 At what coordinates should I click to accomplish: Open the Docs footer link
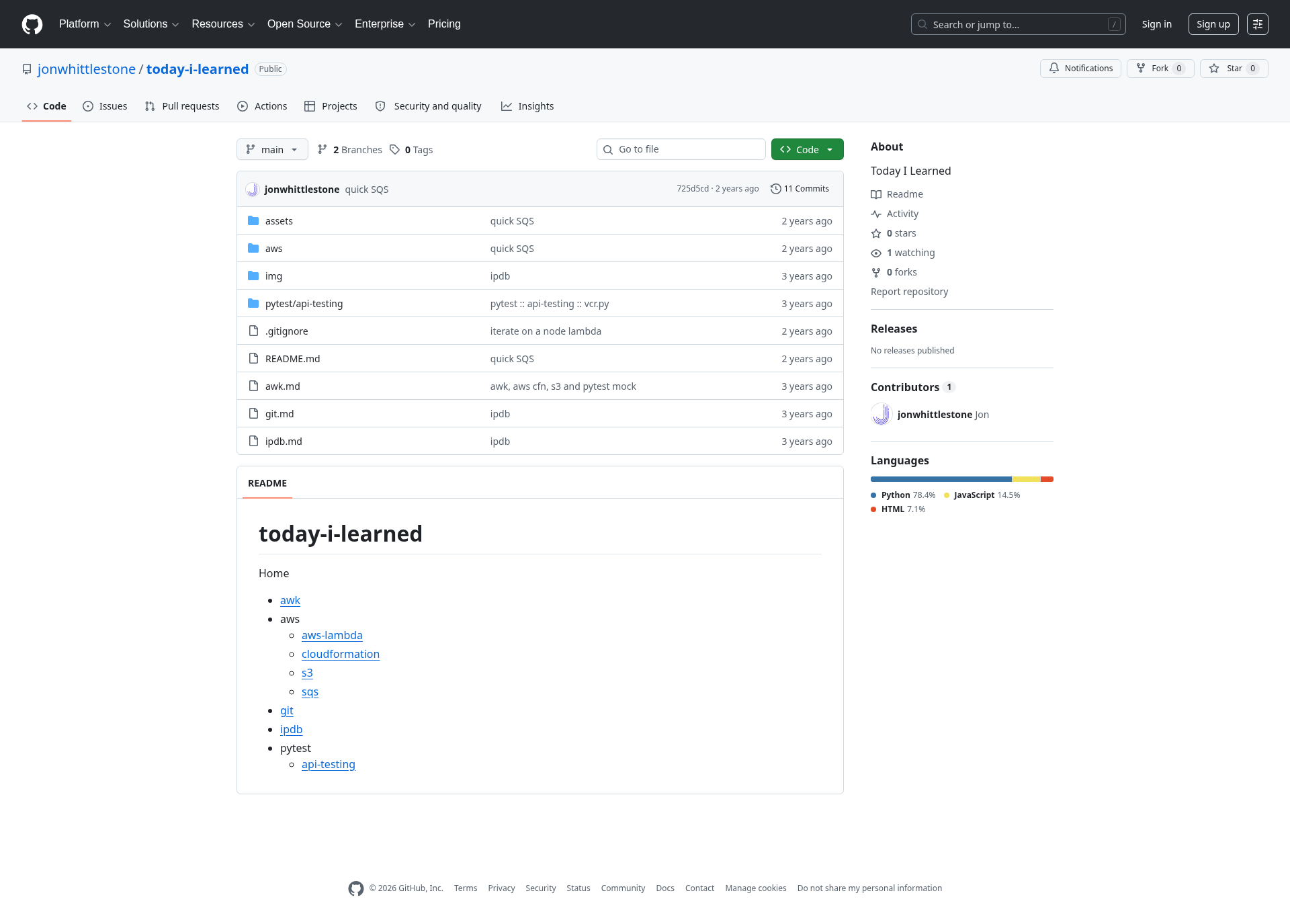coord(665,888)
